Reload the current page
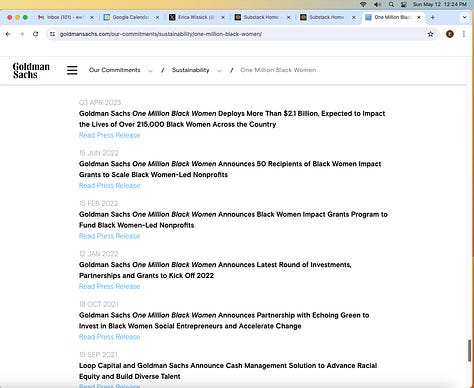Screen dimensions: 474x388 [36, 34]
